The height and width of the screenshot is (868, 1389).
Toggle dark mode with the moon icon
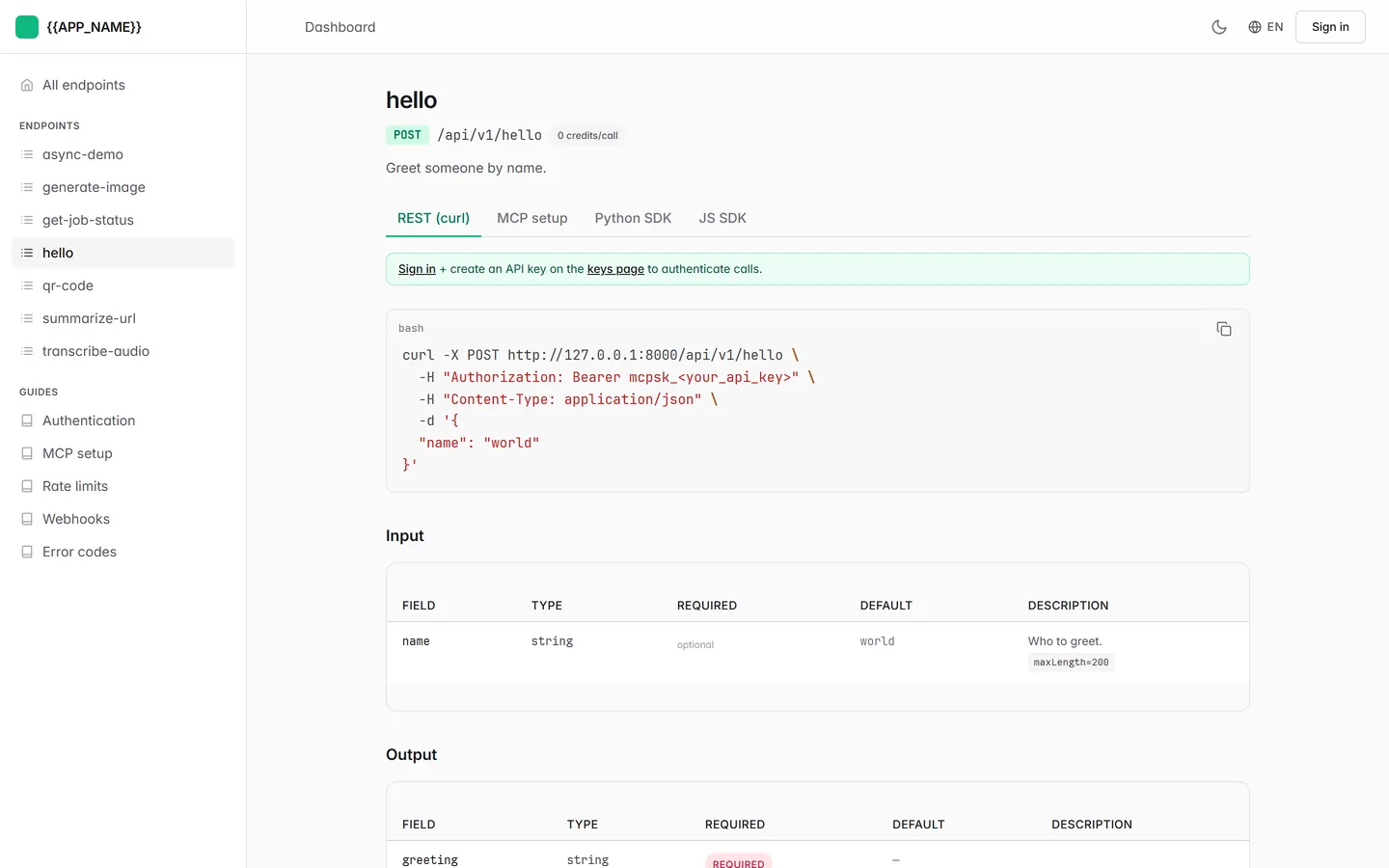click(x=1219, y=27)
